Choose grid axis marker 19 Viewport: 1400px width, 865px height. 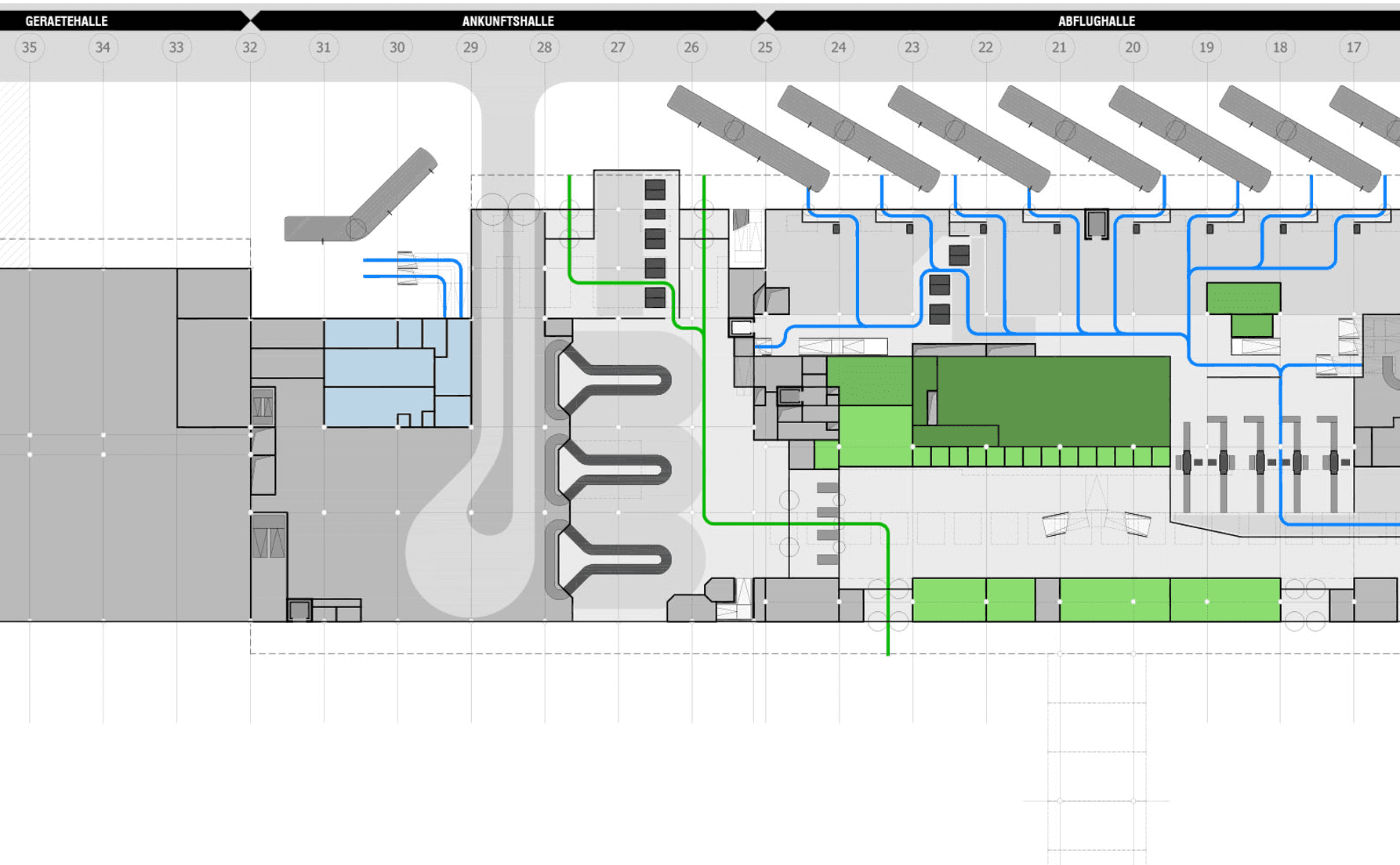tap(1206, 48)
